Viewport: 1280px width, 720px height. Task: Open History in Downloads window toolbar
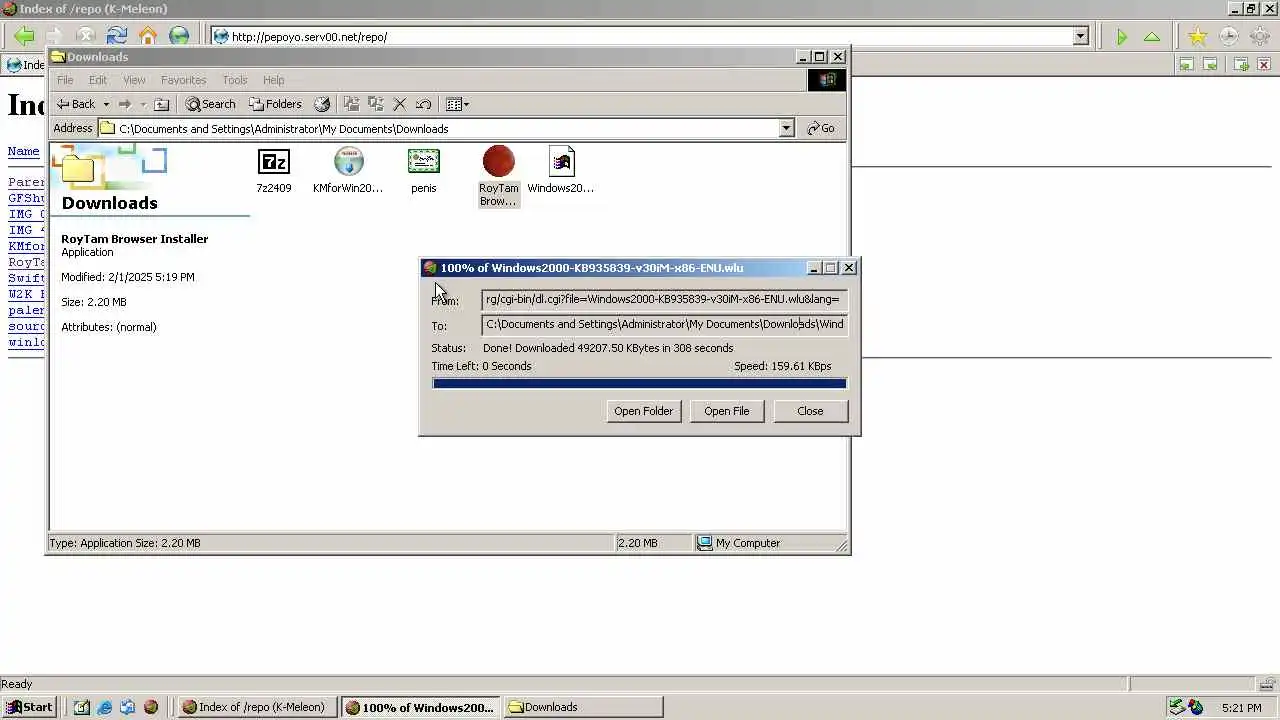click(322, 104)
